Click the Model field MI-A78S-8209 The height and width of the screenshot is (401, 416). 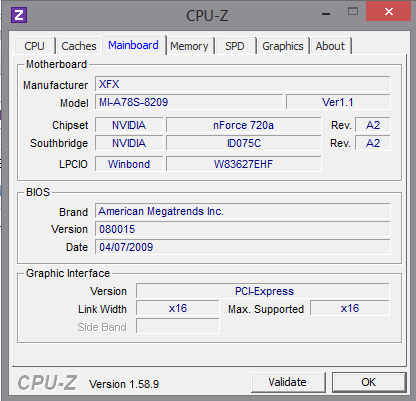coord(189,102)
